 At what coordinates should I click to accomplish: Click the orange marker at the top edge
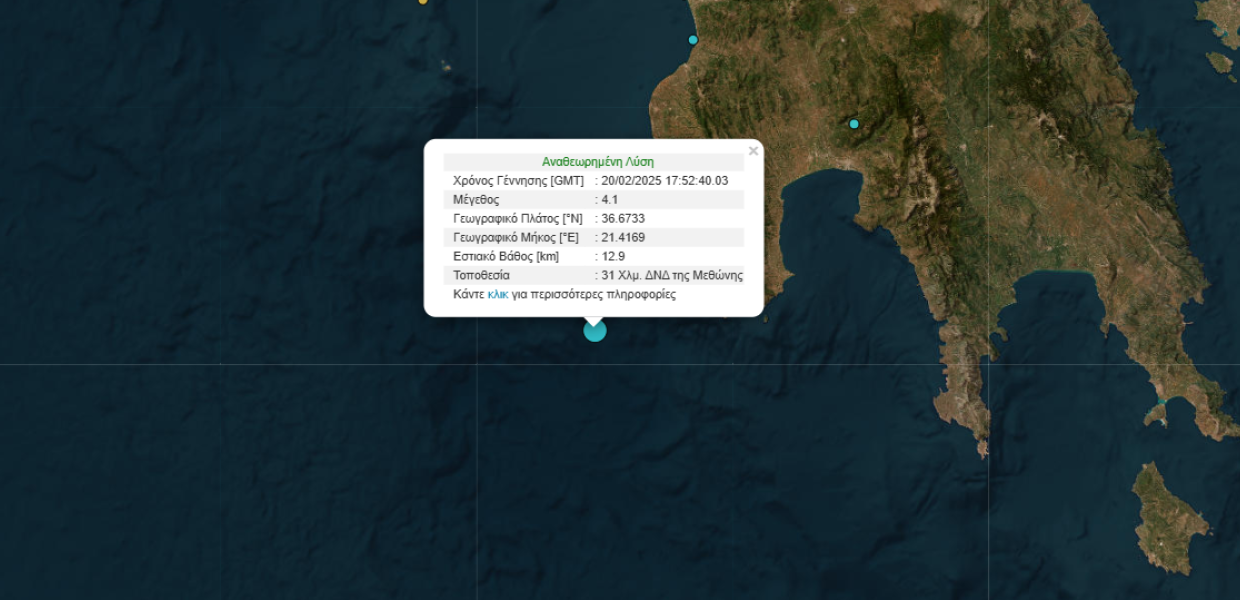click(x=423, y=1)
